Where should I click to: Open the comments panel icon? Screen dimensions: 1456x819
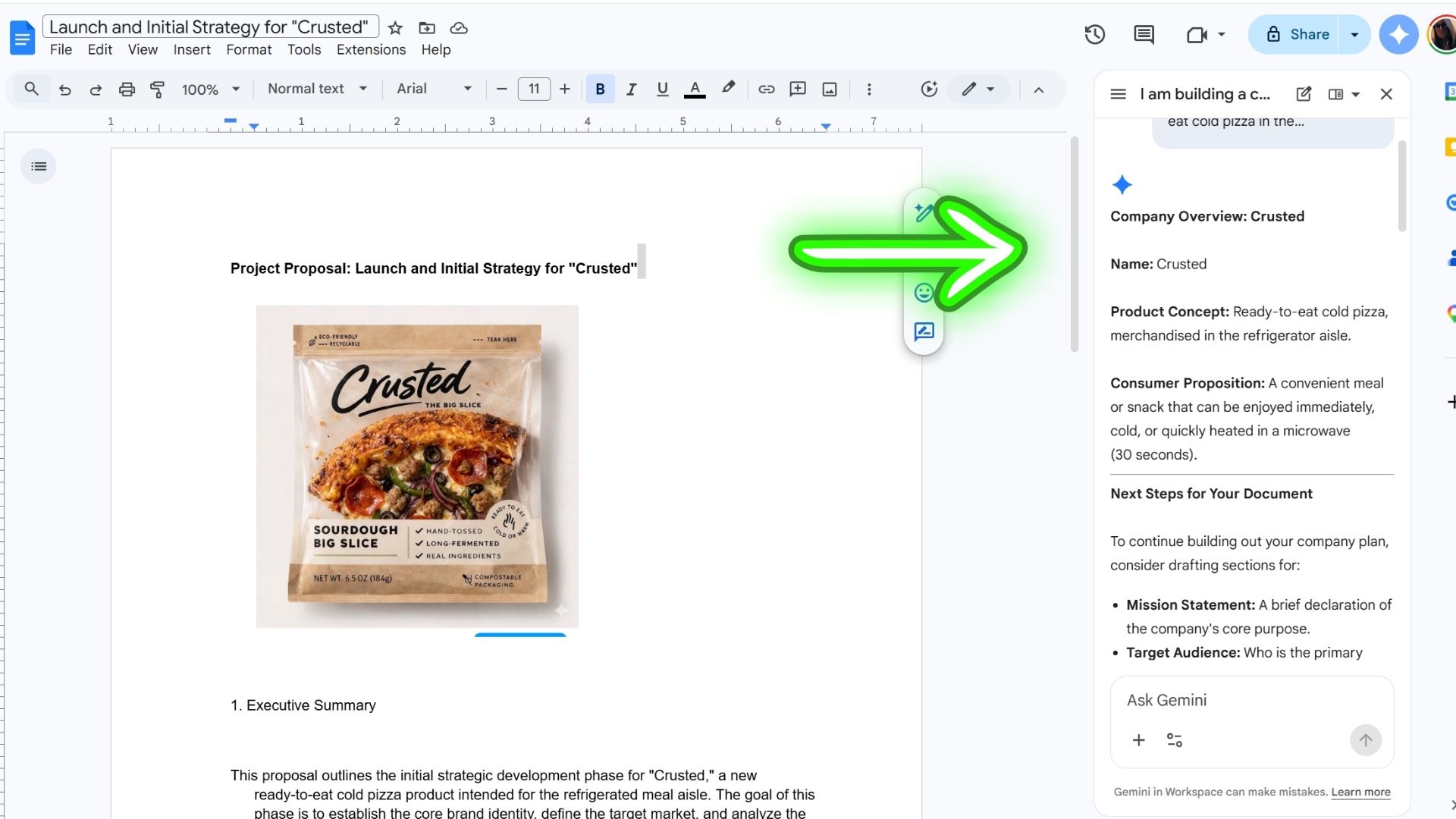1144,34
